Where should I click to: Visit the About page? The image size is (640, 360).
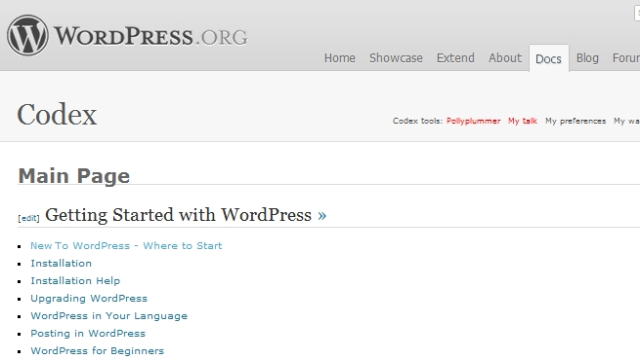[505, 58]
